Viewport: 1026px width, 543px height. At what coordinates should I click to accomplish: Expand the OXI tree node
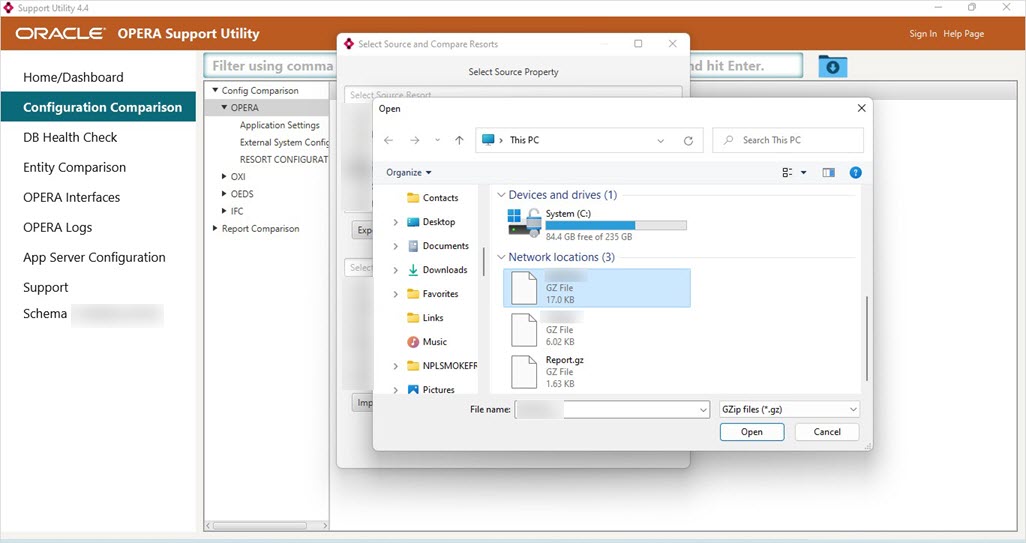click(x=224, y=177)
